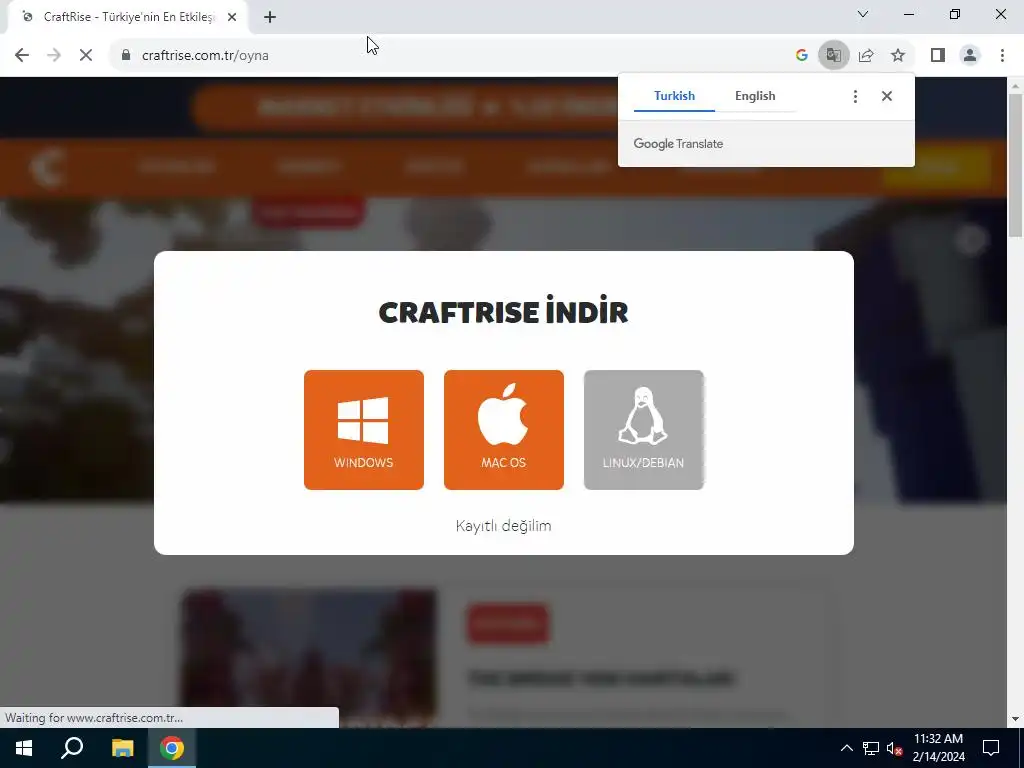Open File Explorer from taskbar
This screenshot has width=1024, height=768.
[122, 748]
